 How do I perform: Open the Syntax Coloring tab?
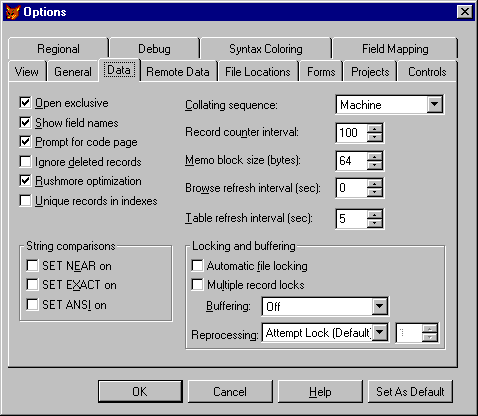click(266, 49)
